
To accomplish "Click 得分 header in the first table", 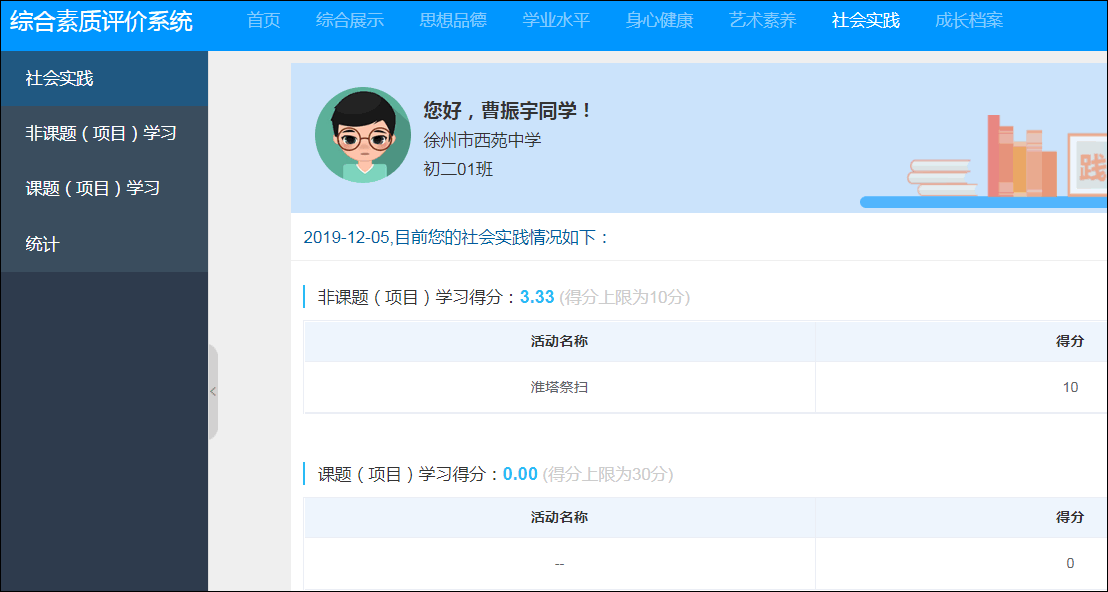I will click(x=1070, y=341).
